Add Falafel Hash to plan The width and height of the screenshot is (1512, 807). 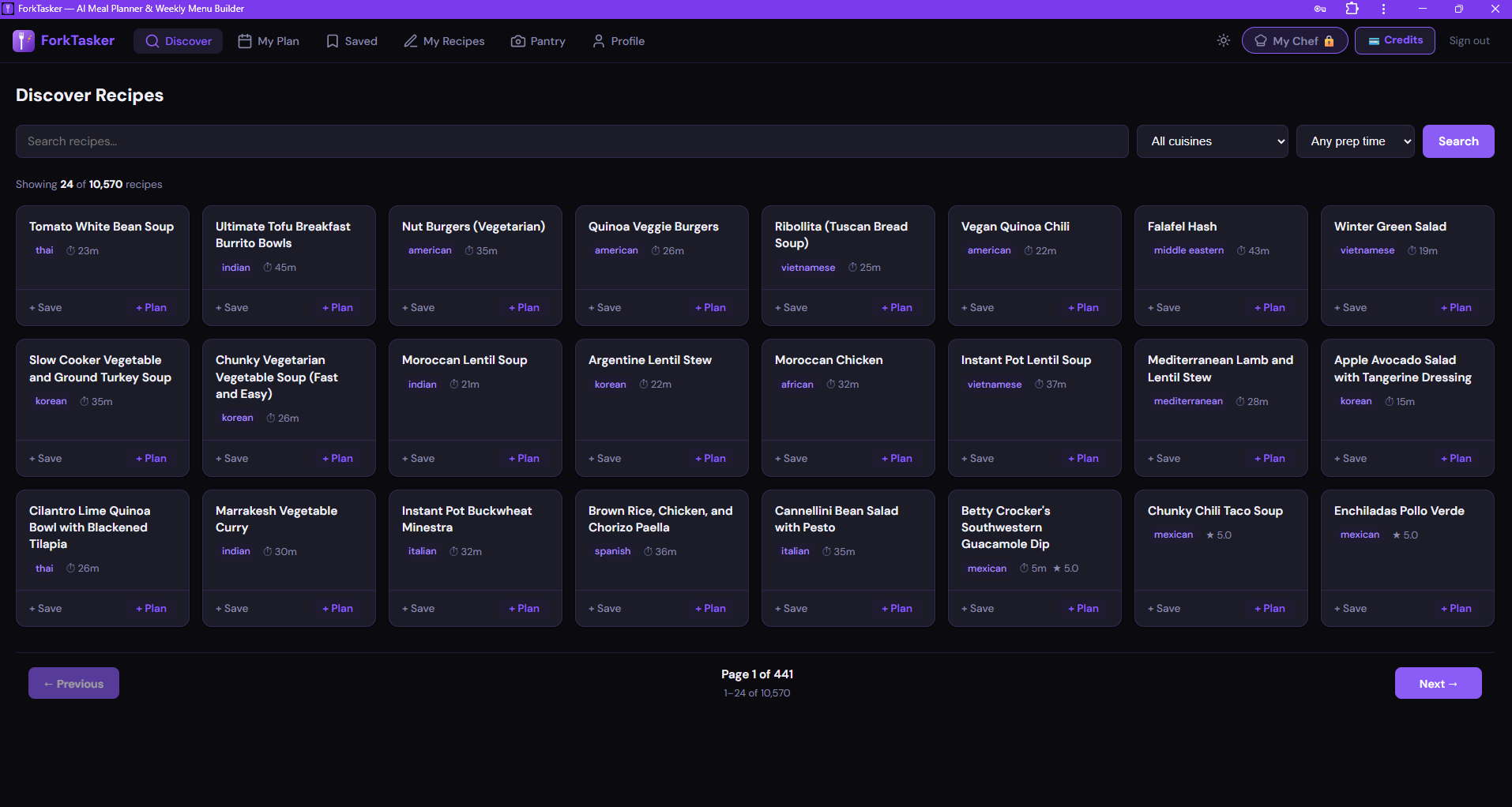tap(1269, 307)
